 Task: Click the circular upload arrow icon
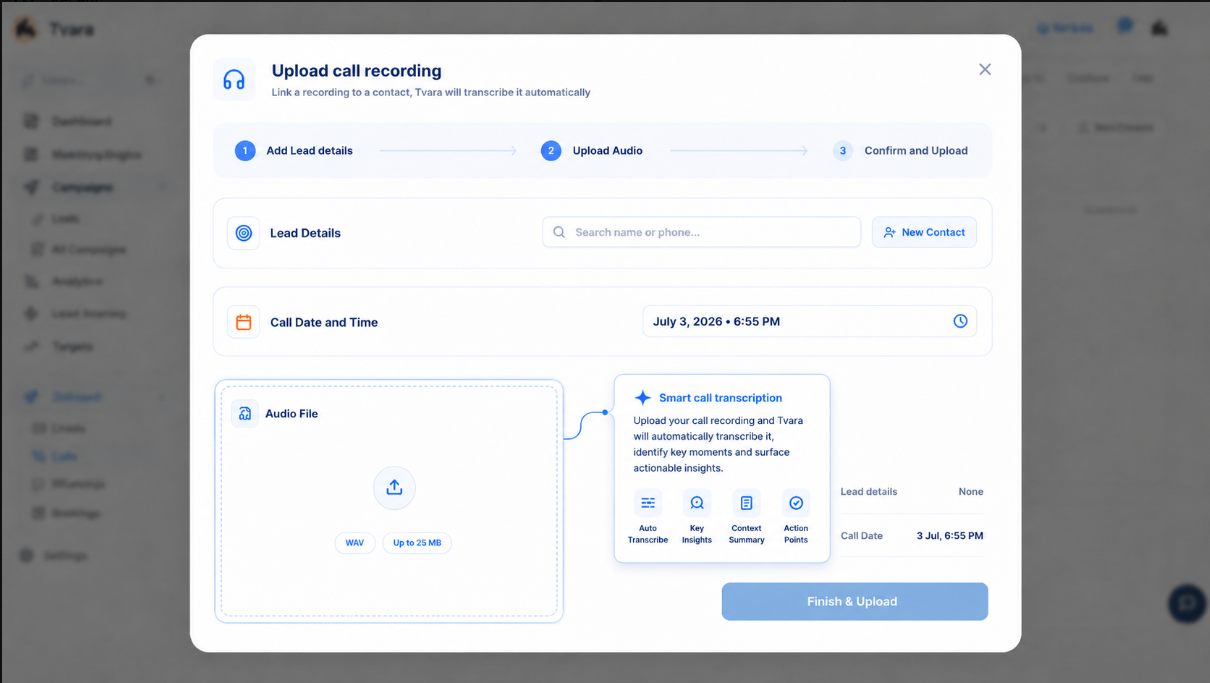(x=394, y=487)
